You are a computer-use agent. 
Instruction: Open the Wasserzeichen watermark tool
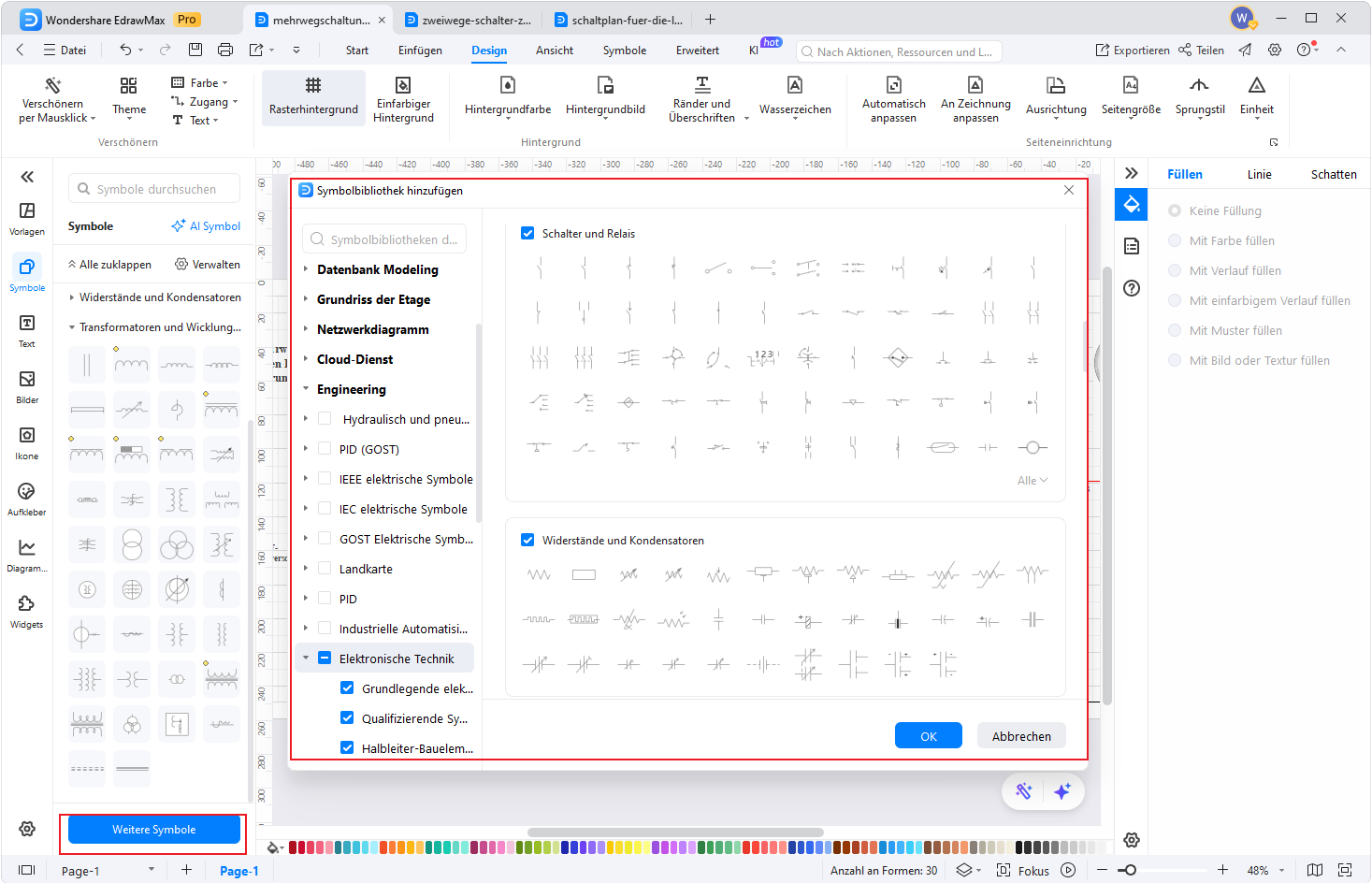(794, 86)
